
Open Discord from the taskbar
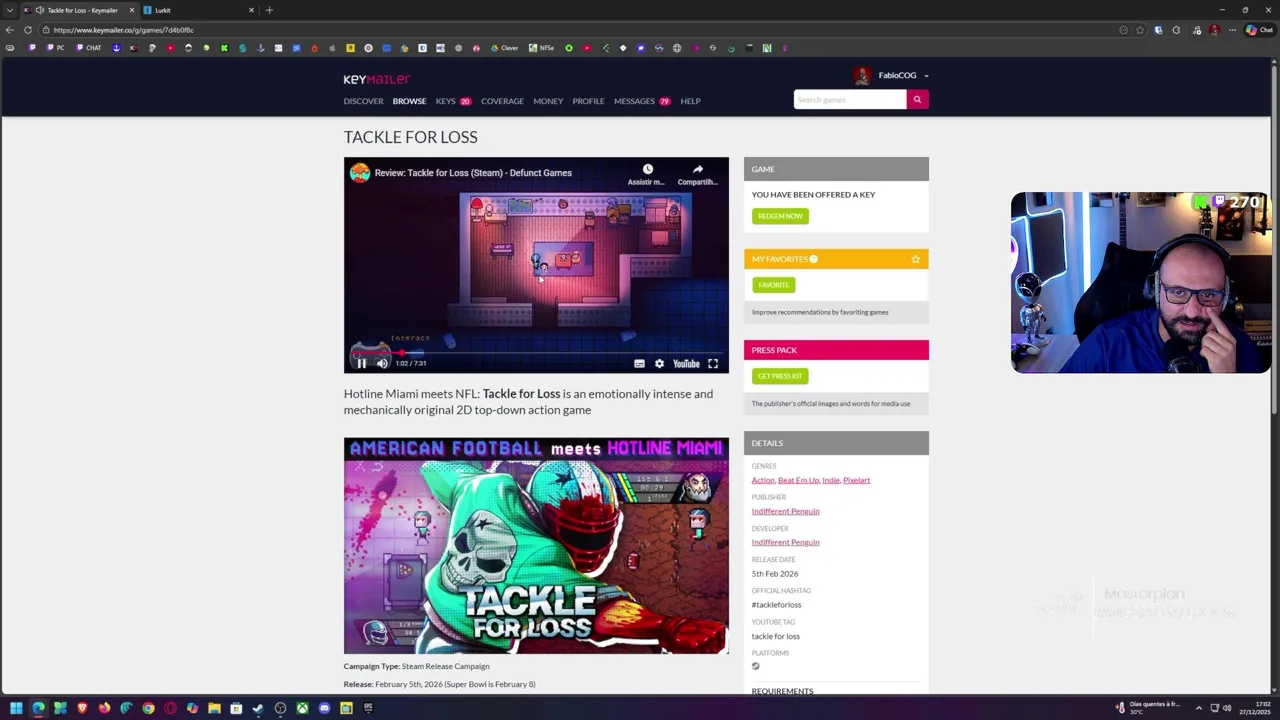[x=324, y=708]
